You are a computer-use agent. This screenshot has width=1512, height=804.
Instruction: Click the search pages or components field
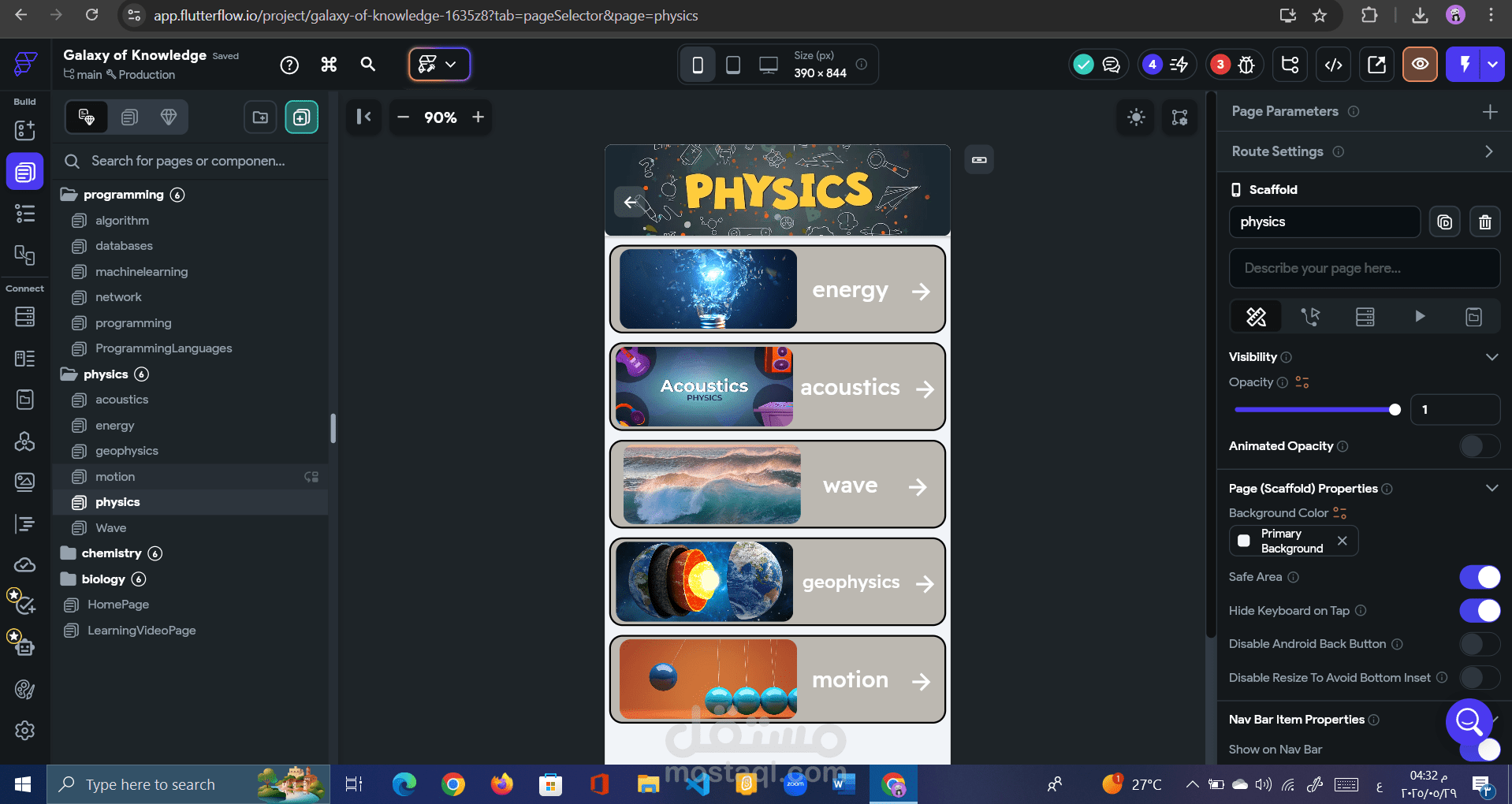click(x=190, y=162)
